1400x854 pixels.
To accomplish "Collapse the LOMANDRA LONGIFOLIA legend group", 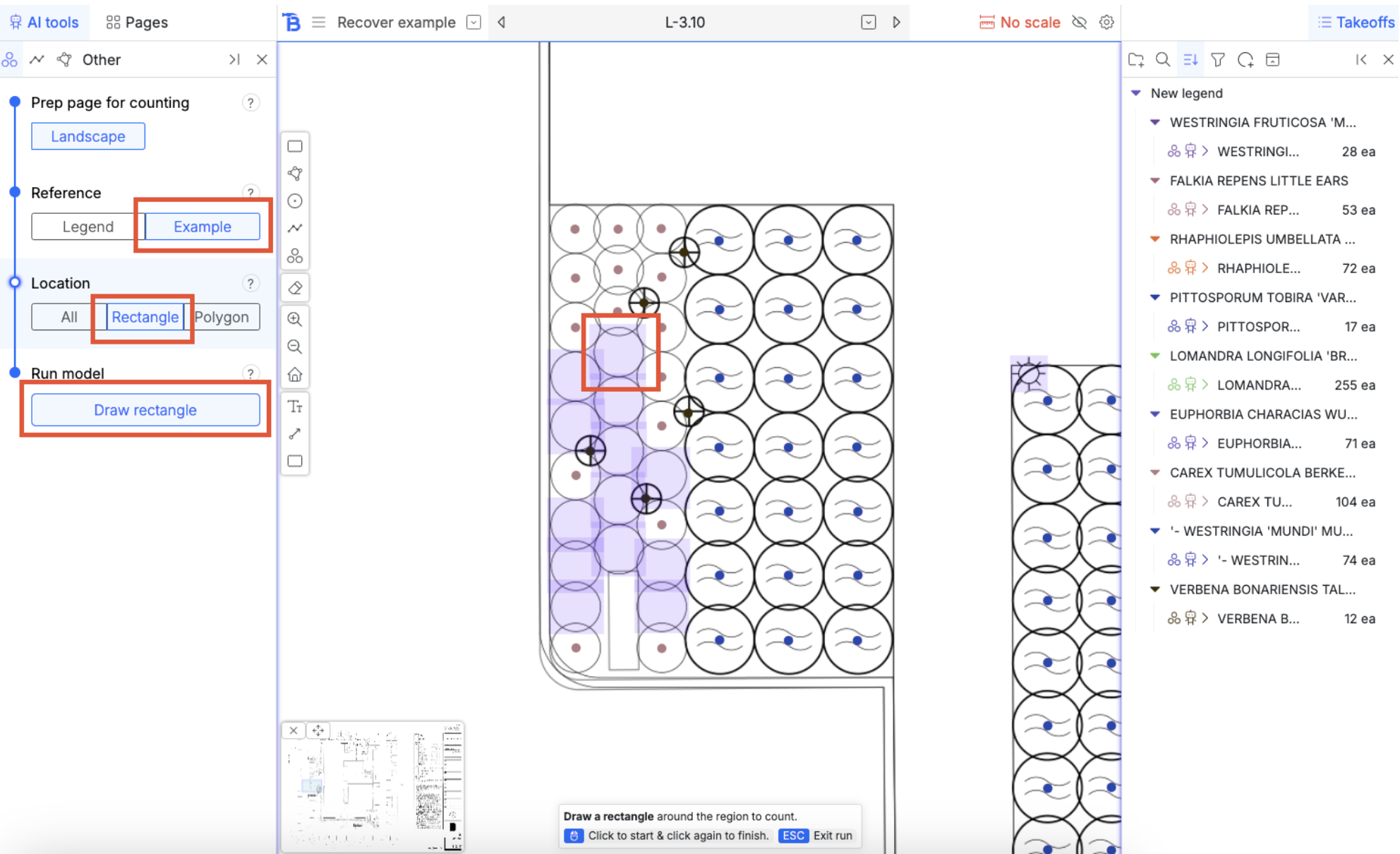I will point(1155,356).
